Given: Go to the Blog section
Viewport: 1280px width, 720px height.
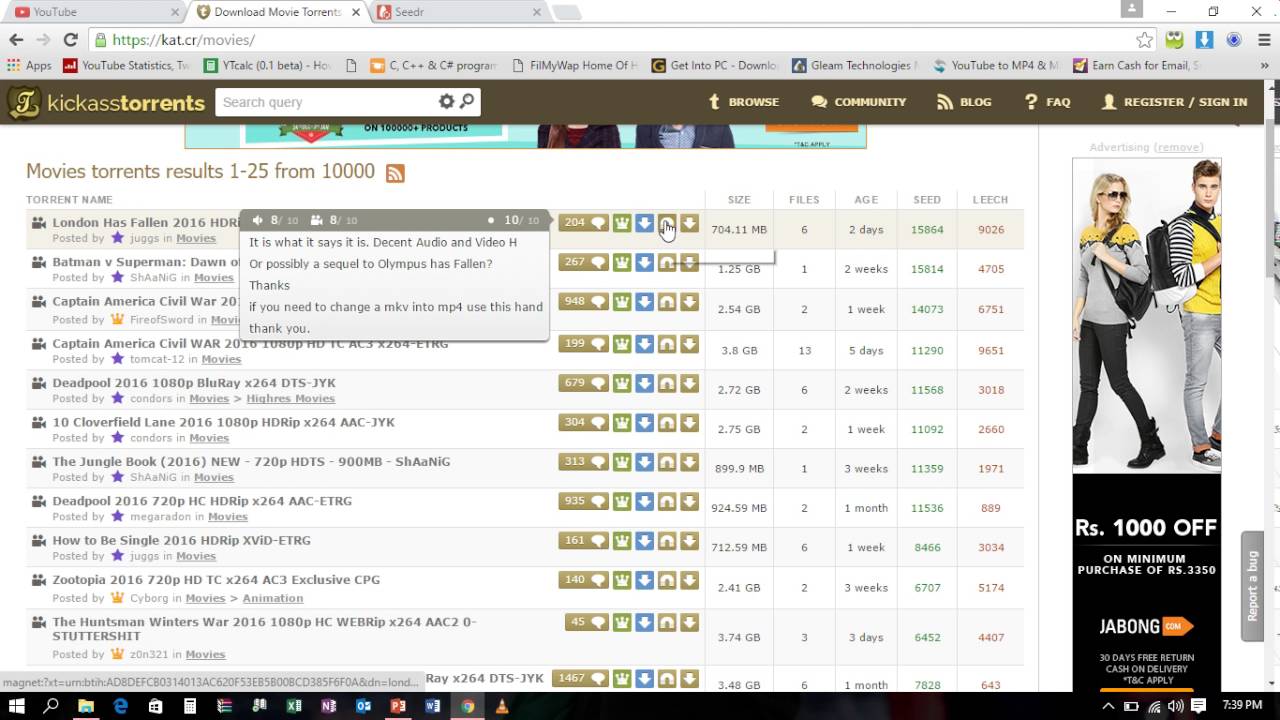Looking at the screenshot, I should tap(964, 102).
